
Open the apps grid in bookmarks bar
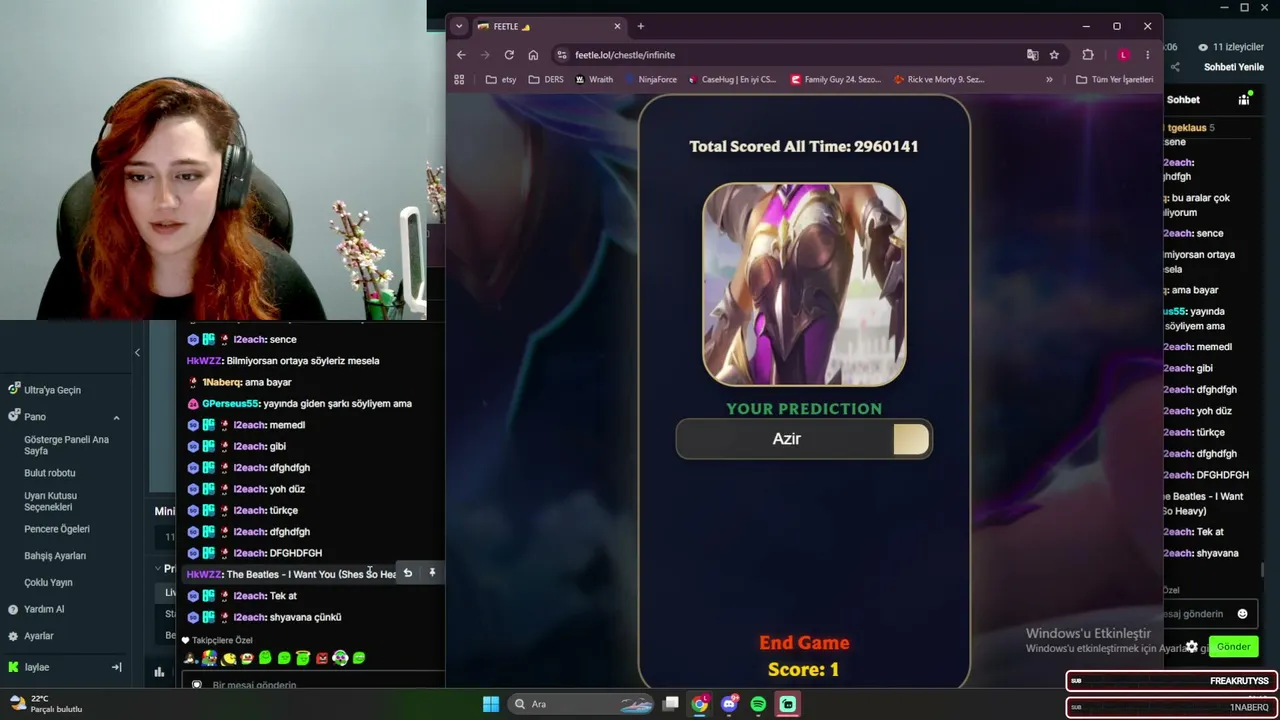(459, 79)
